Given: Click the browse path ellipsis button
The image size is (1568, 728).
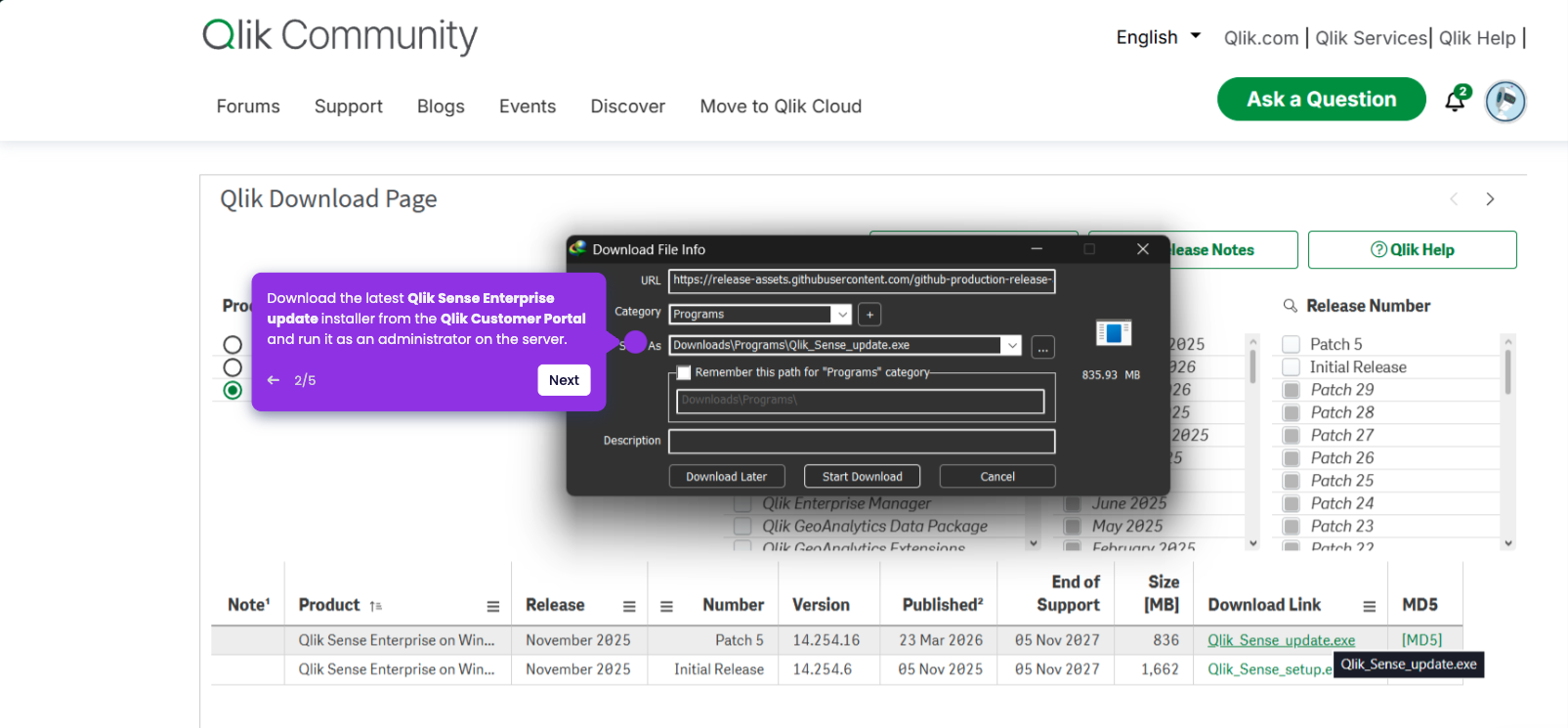Looking at the screenshot, I should click(1043, 347).
